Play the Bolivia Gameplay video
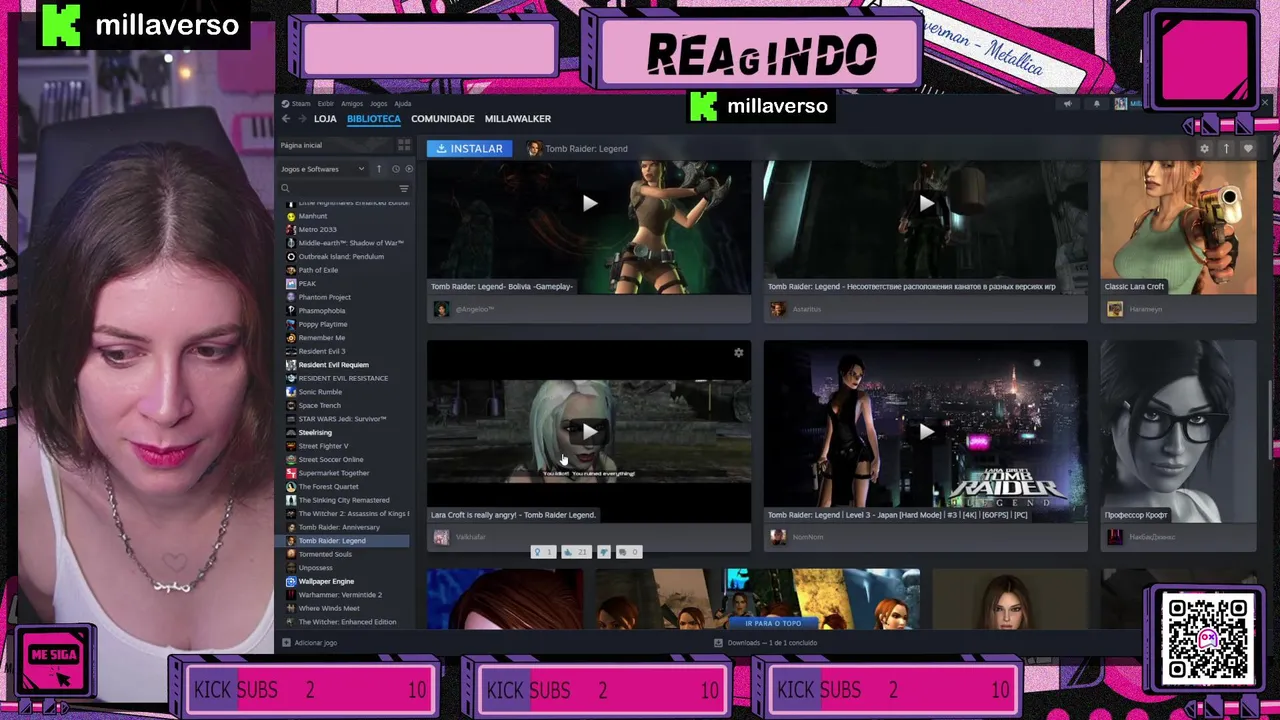This screenshot has height=720, width=1280. coord(590,204)
